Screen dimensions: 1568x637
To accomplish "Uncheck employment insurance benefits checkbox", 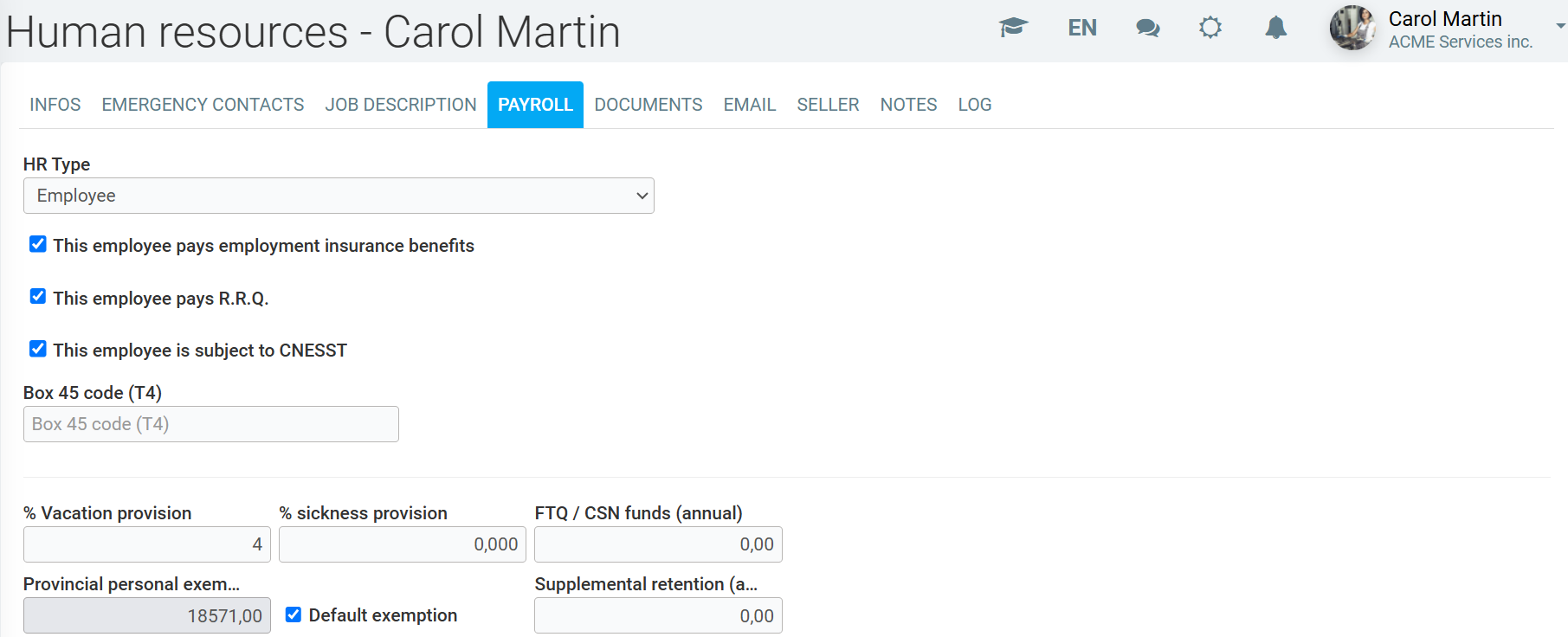I will [38, 245].
